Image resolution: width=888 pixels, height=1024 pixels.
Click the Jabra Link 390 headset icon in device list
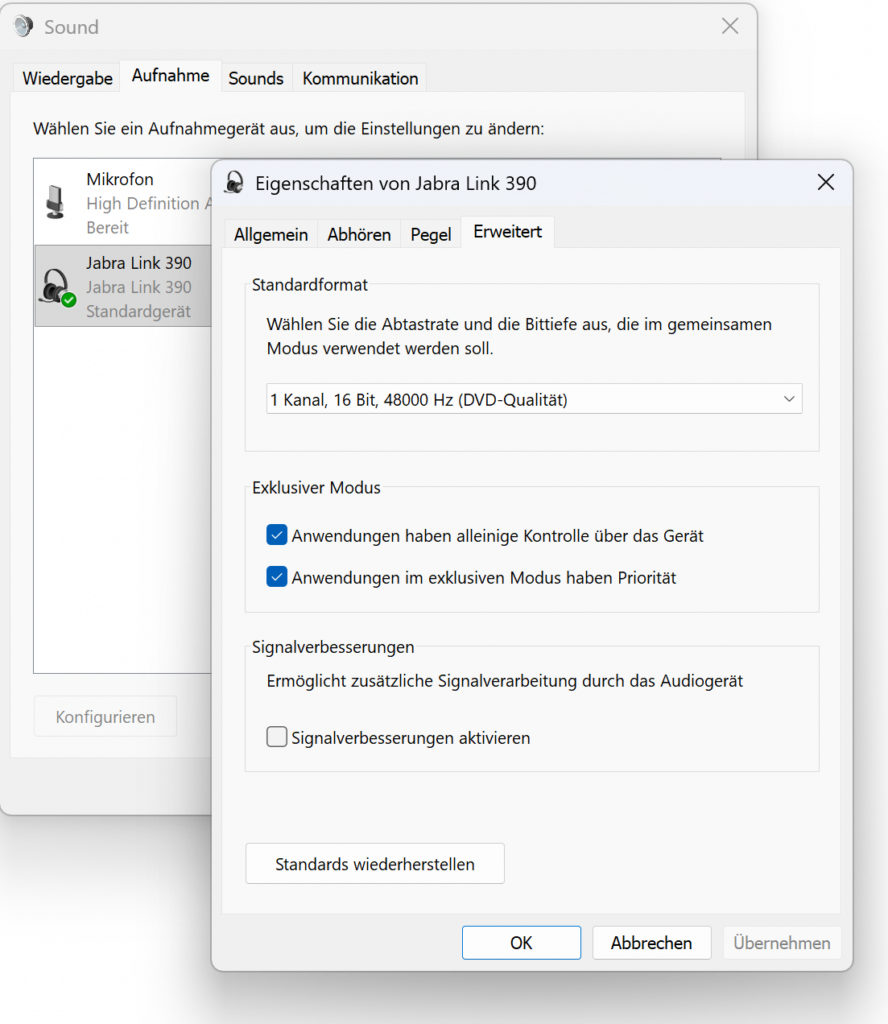[57, 287]
